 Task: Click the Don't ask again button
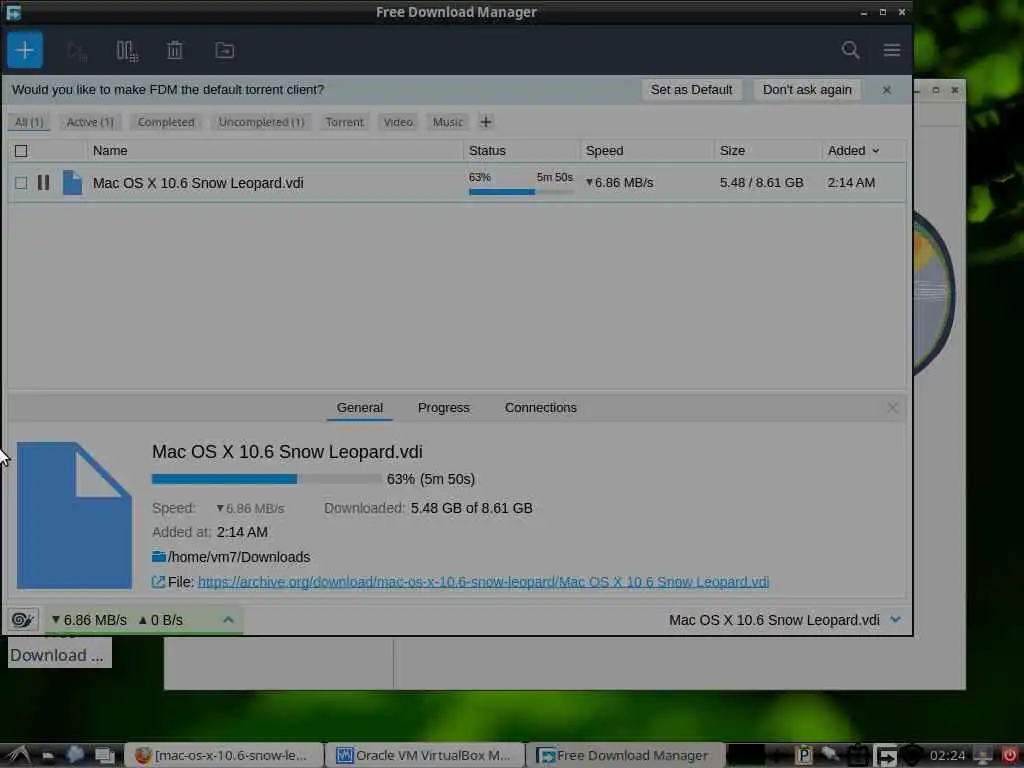pyautogui.click(x=807, y=90)
